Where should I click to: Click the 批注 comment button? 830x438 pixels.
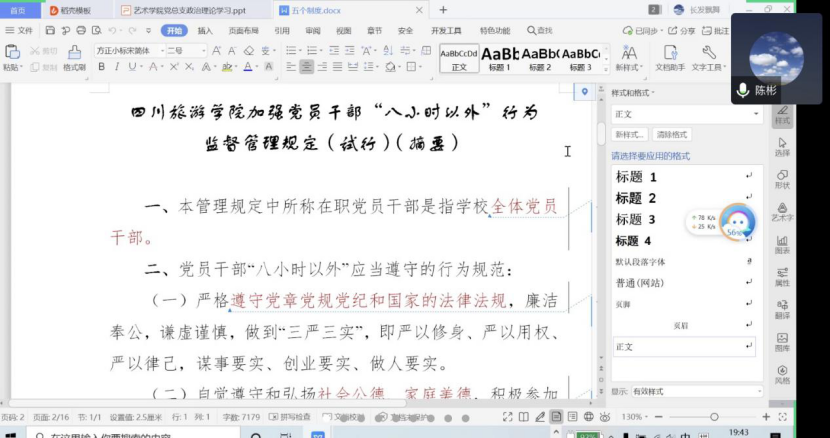(x=716, y=31)
